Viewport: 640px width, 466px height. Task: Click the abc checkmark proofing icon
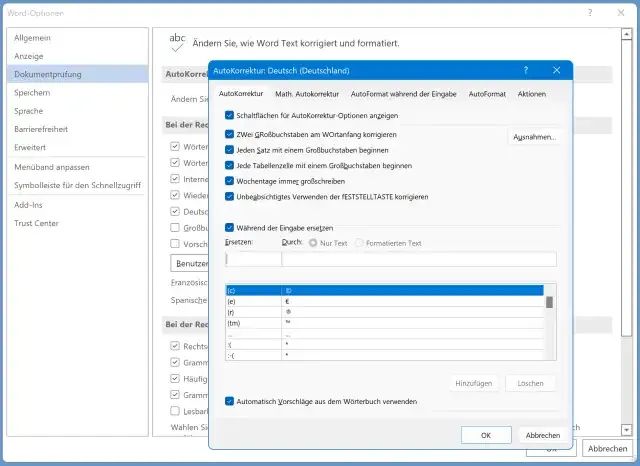tap(177, 41)
